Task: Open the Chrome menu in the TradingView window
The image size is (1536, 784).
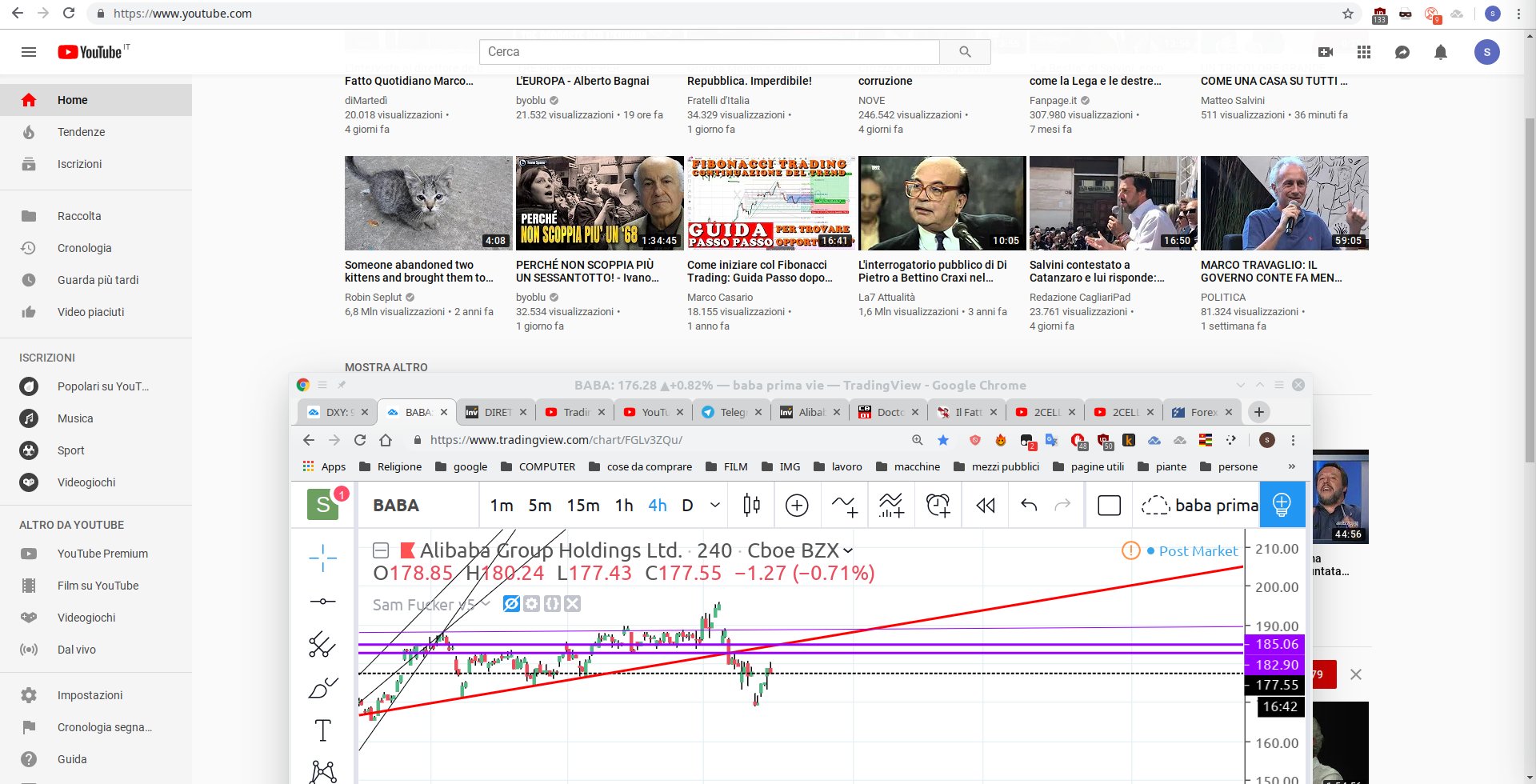Action: (1293, 440)
